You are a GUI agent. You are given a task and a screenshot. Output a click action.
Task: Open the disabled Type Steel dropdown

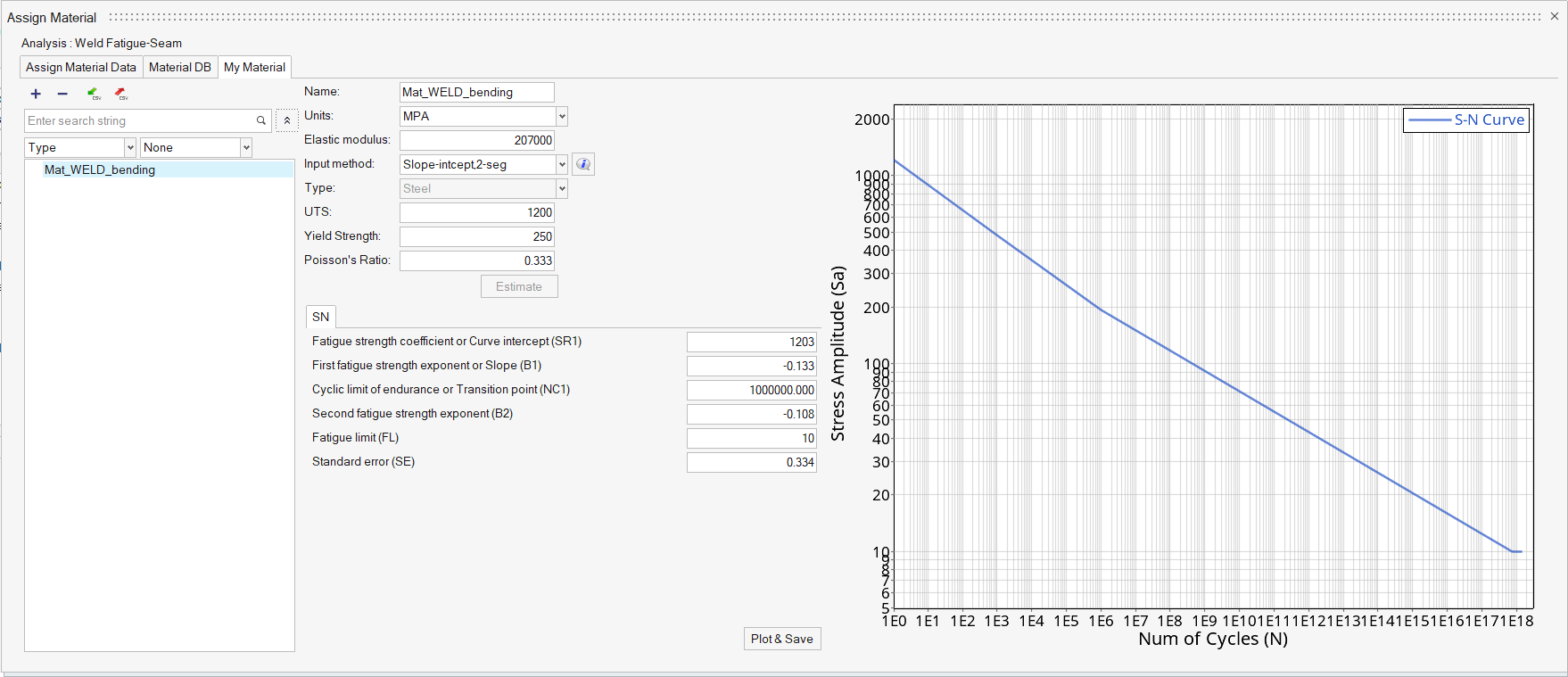click(483, 188)
